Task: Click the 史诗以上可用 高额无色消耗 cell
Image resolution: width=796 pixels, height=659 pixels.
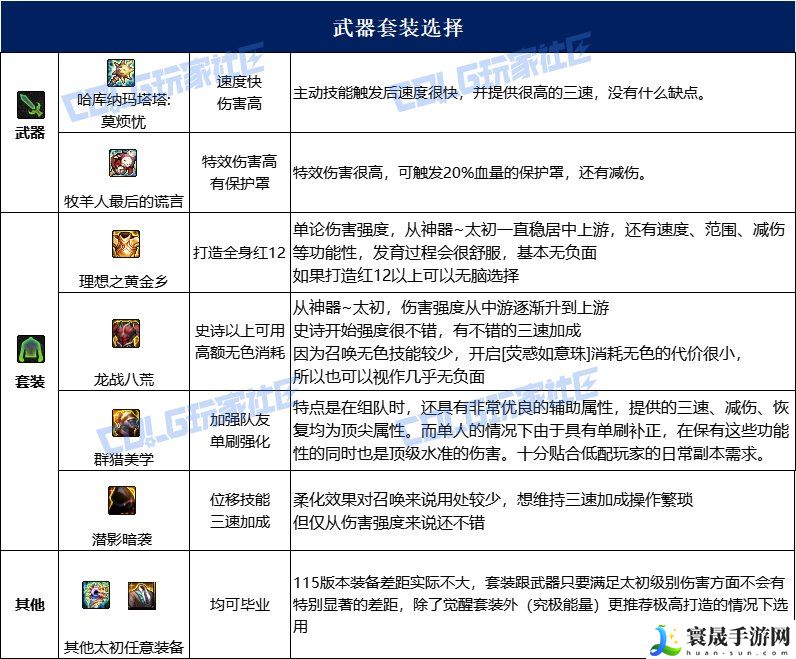Action: coord(240,341)
